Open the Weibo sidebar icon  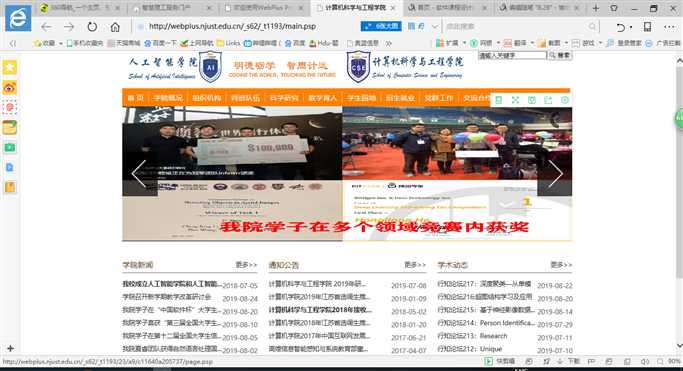coord(10,88)
